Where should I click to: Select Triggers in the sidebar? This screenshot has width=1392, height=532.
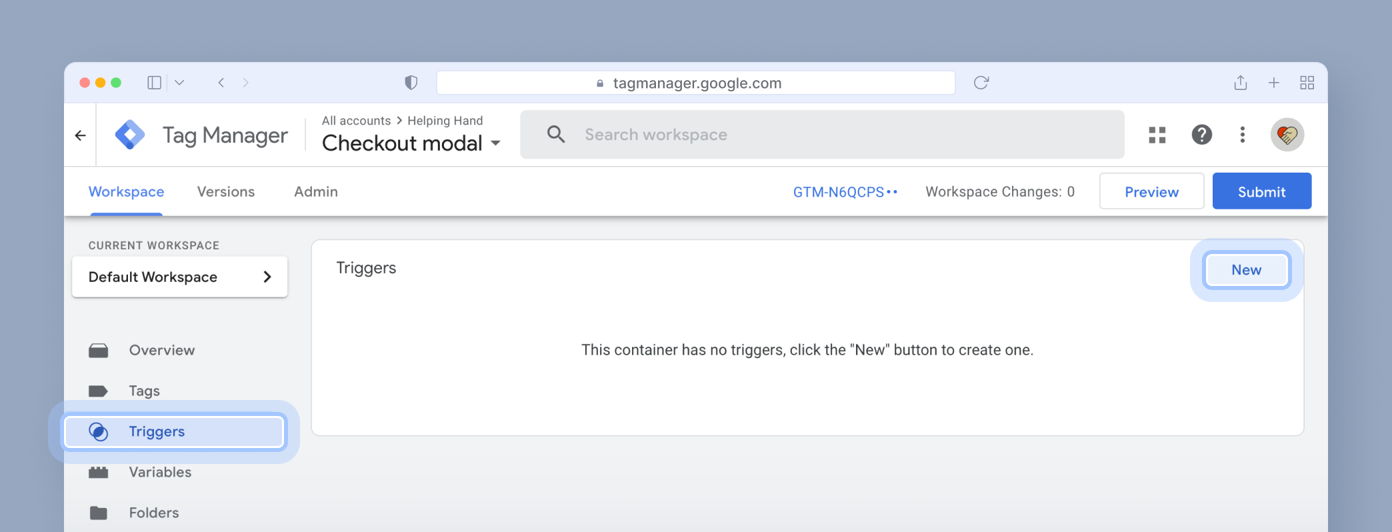click(x=175, y=432)
